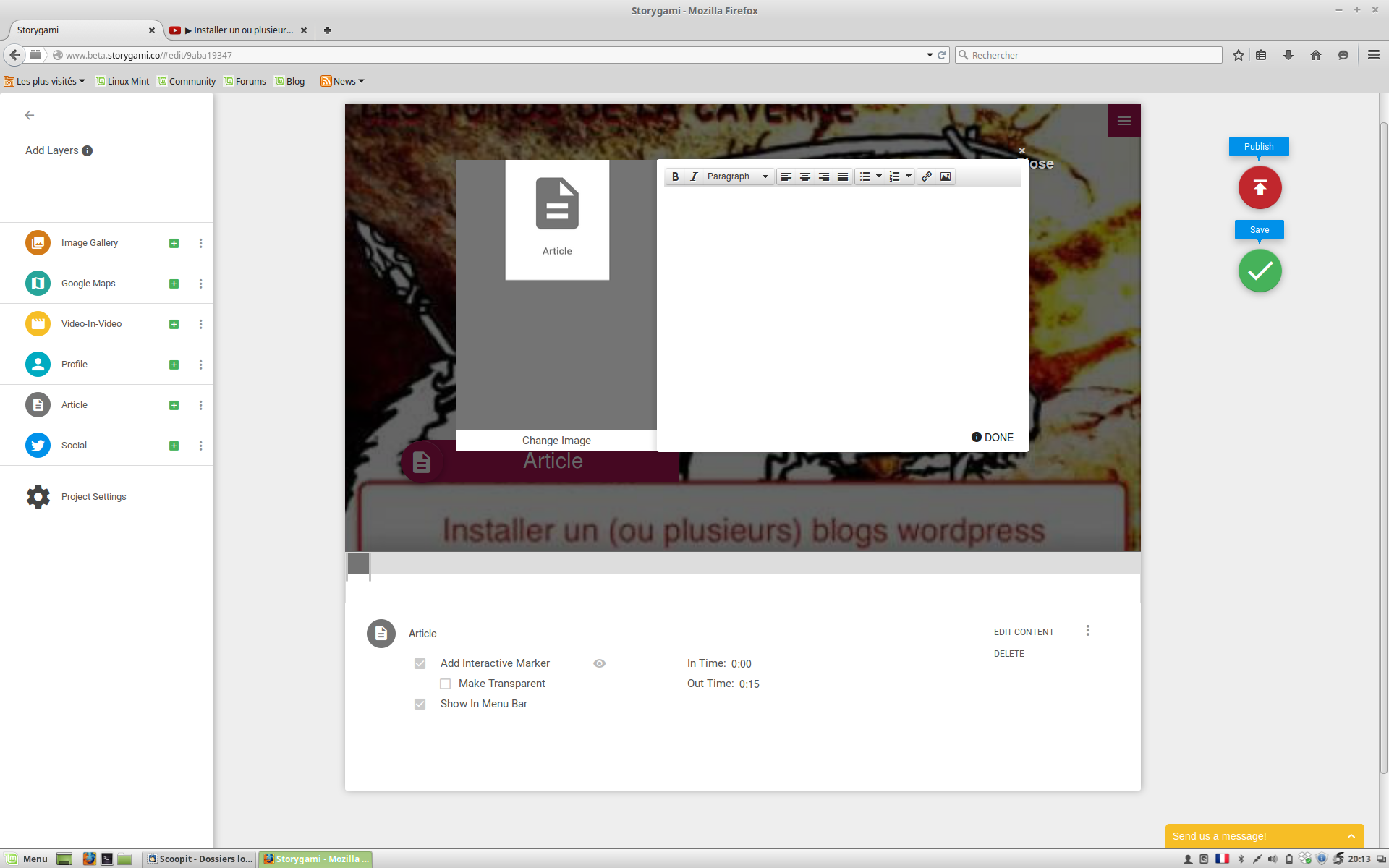
Task: Align text right in editor
Action: click(824, 176)
